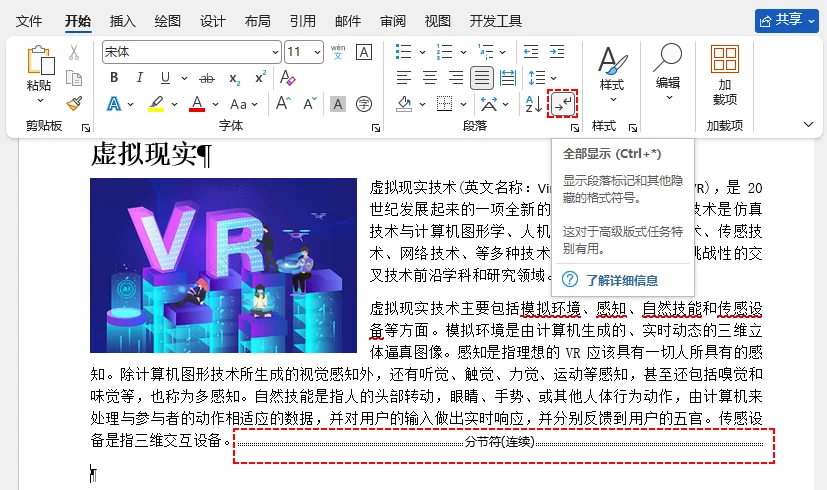Toggle Subscript formatting

click(234, 79)
